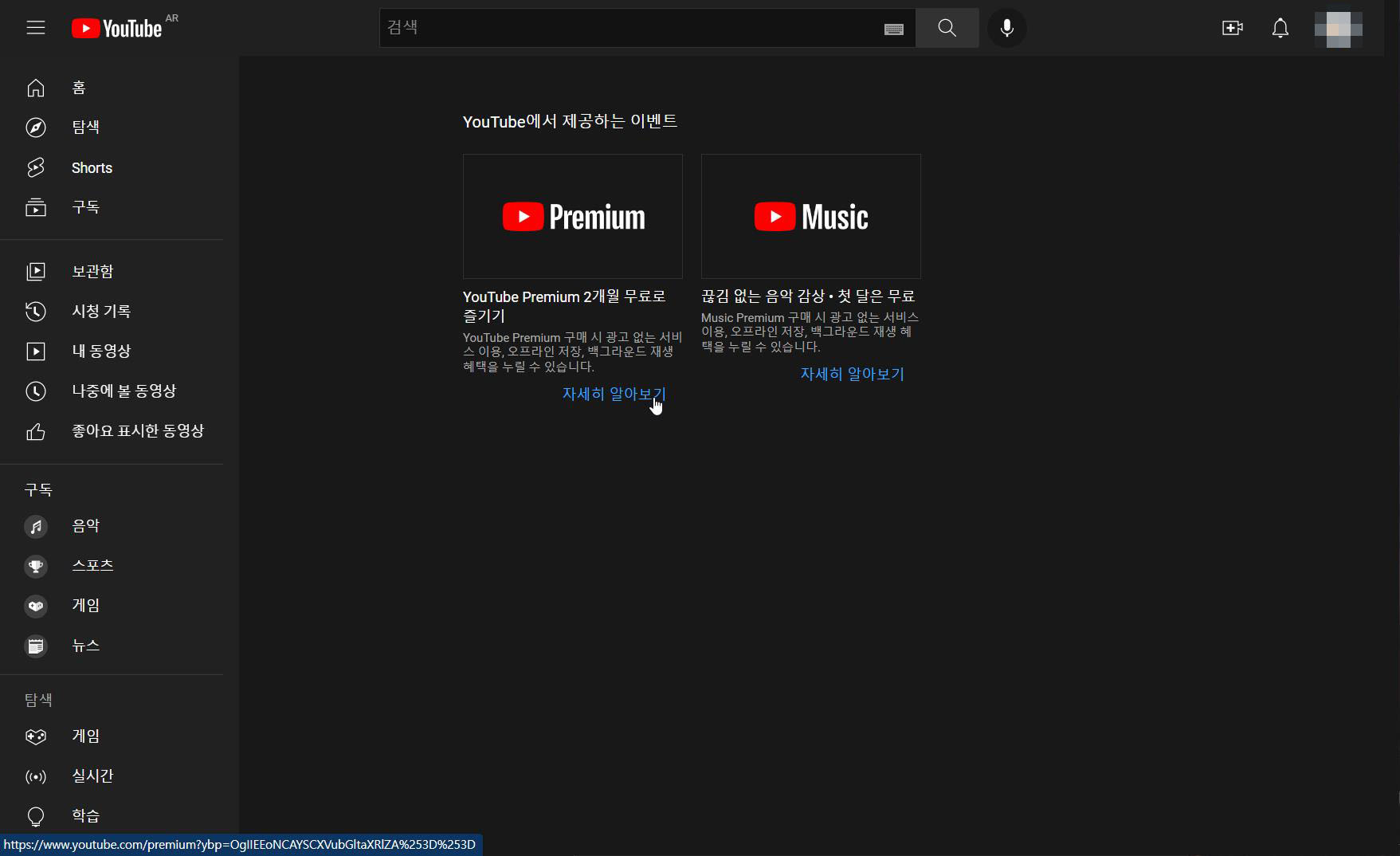
Task: Open 보관함 from the sidebar
Action: (x=92, y=271)
